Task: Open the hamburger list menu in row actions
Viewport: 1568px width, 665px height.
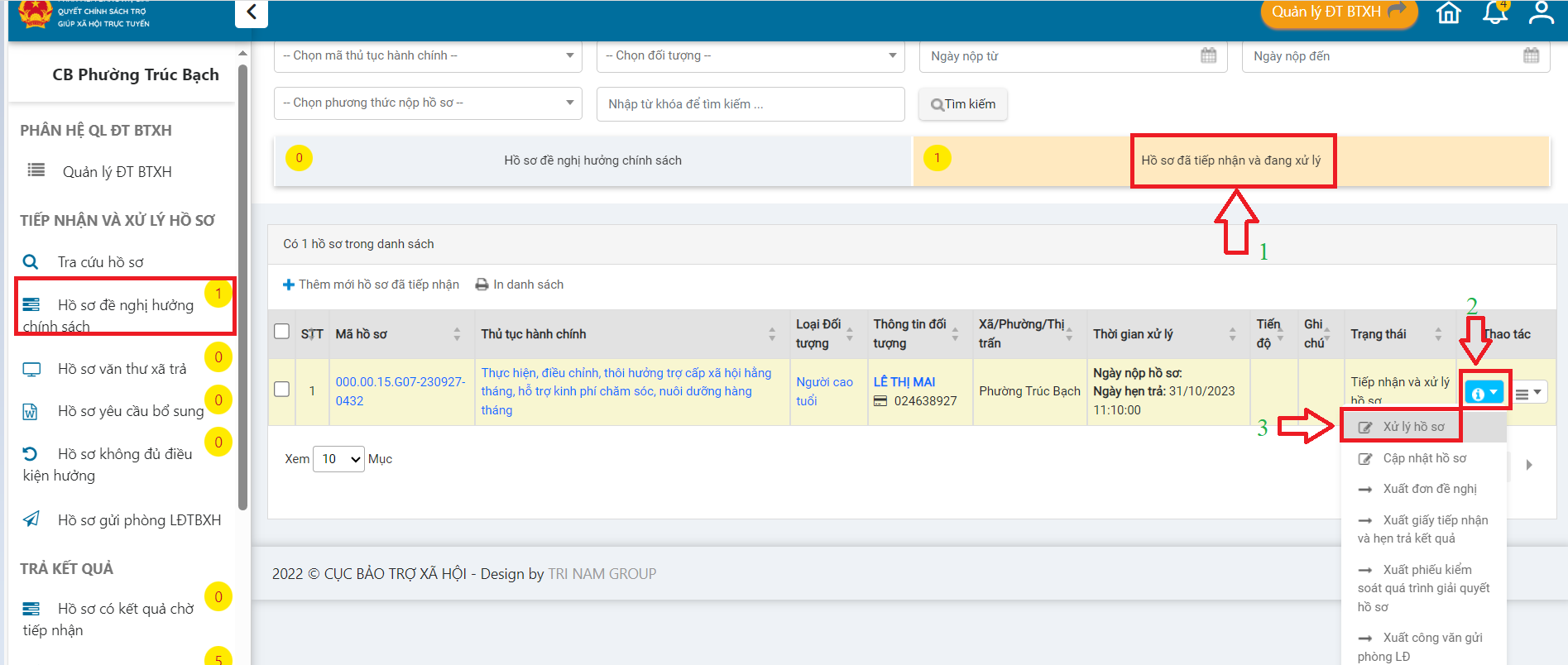Action: tap(1528, 394)
